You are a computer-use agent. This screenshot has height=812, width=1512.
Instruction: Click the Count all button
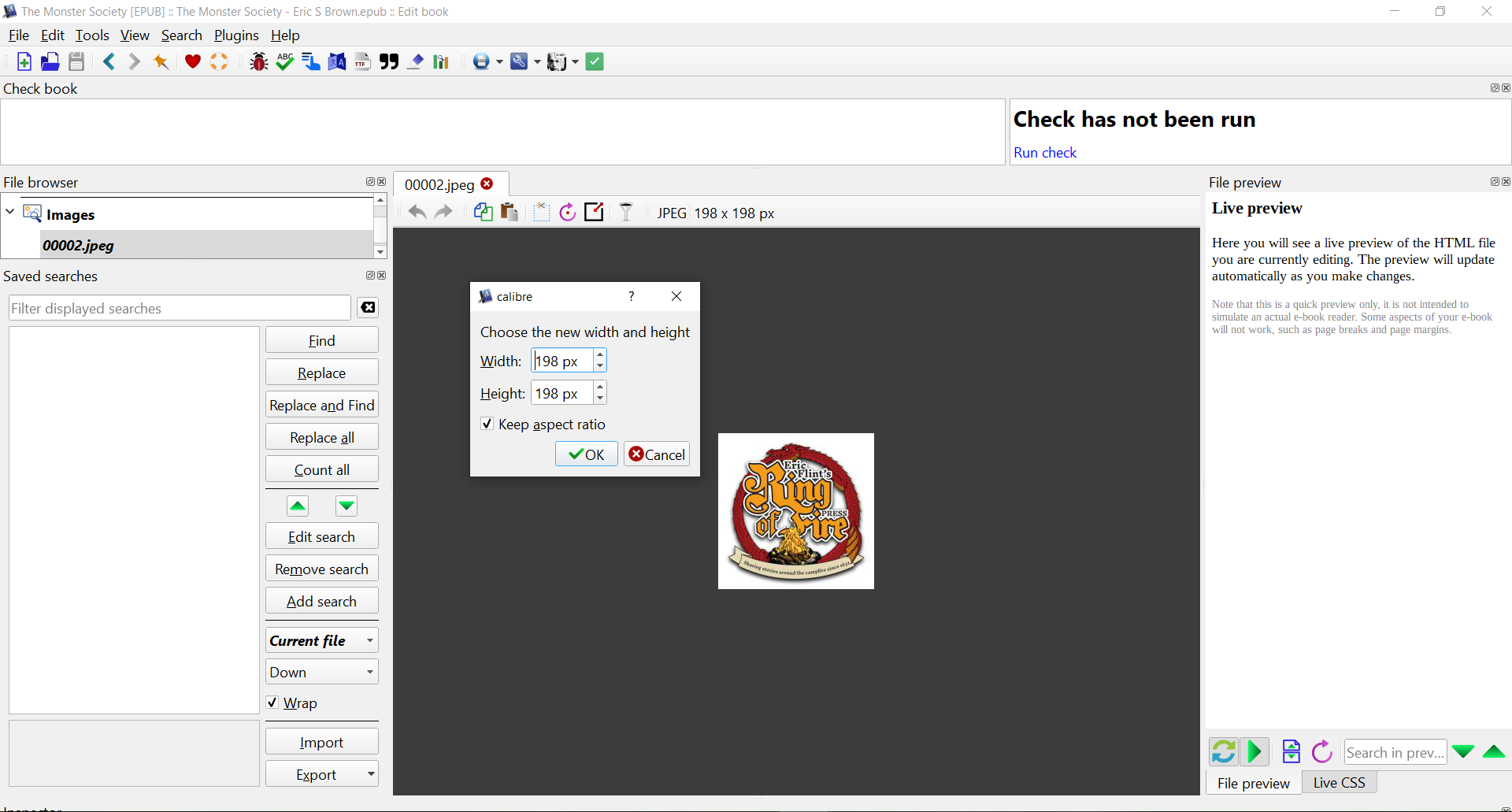coord(322,469)
